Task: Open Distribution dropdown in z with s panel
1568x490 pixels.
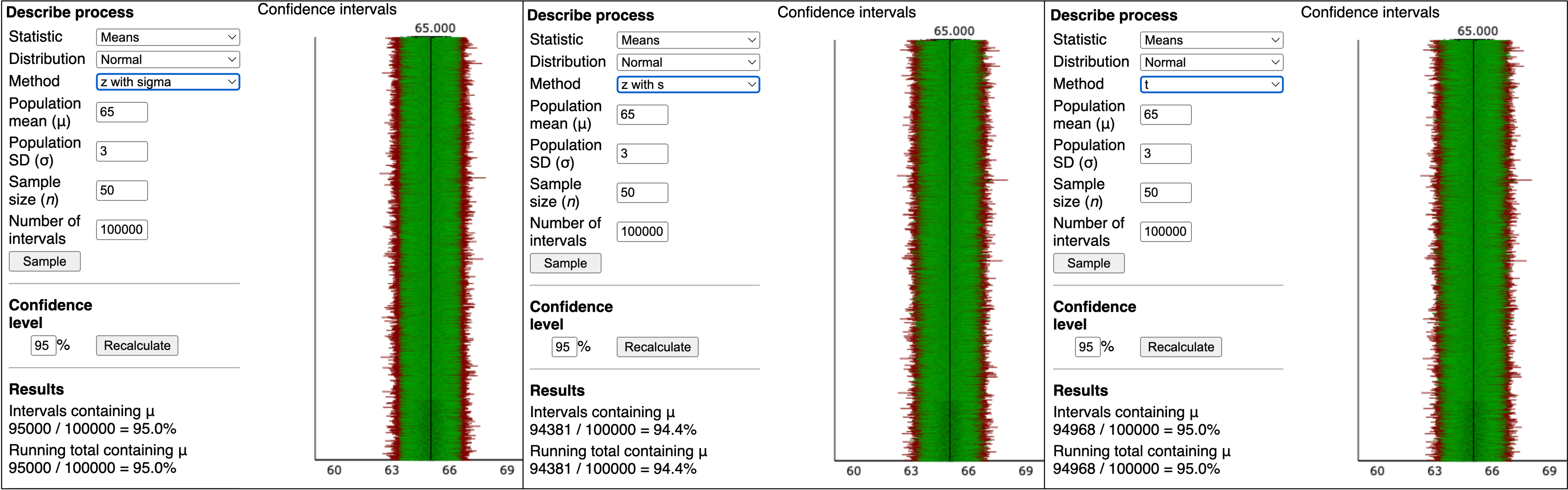Action: [x=688, y=62]
